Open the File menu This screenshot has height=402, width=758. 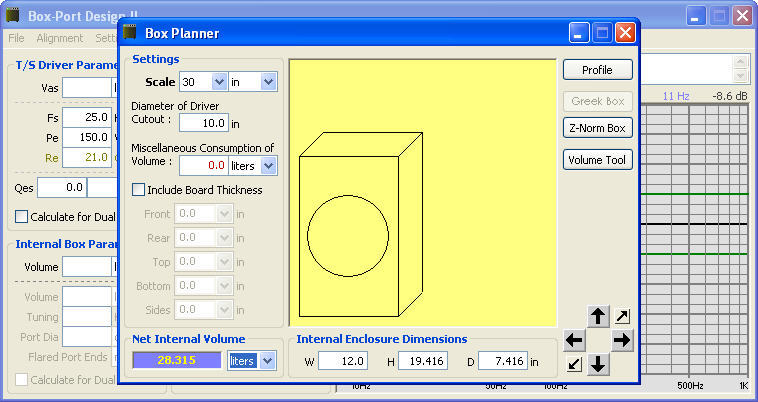pyautogui.click(x=16, y=38)
